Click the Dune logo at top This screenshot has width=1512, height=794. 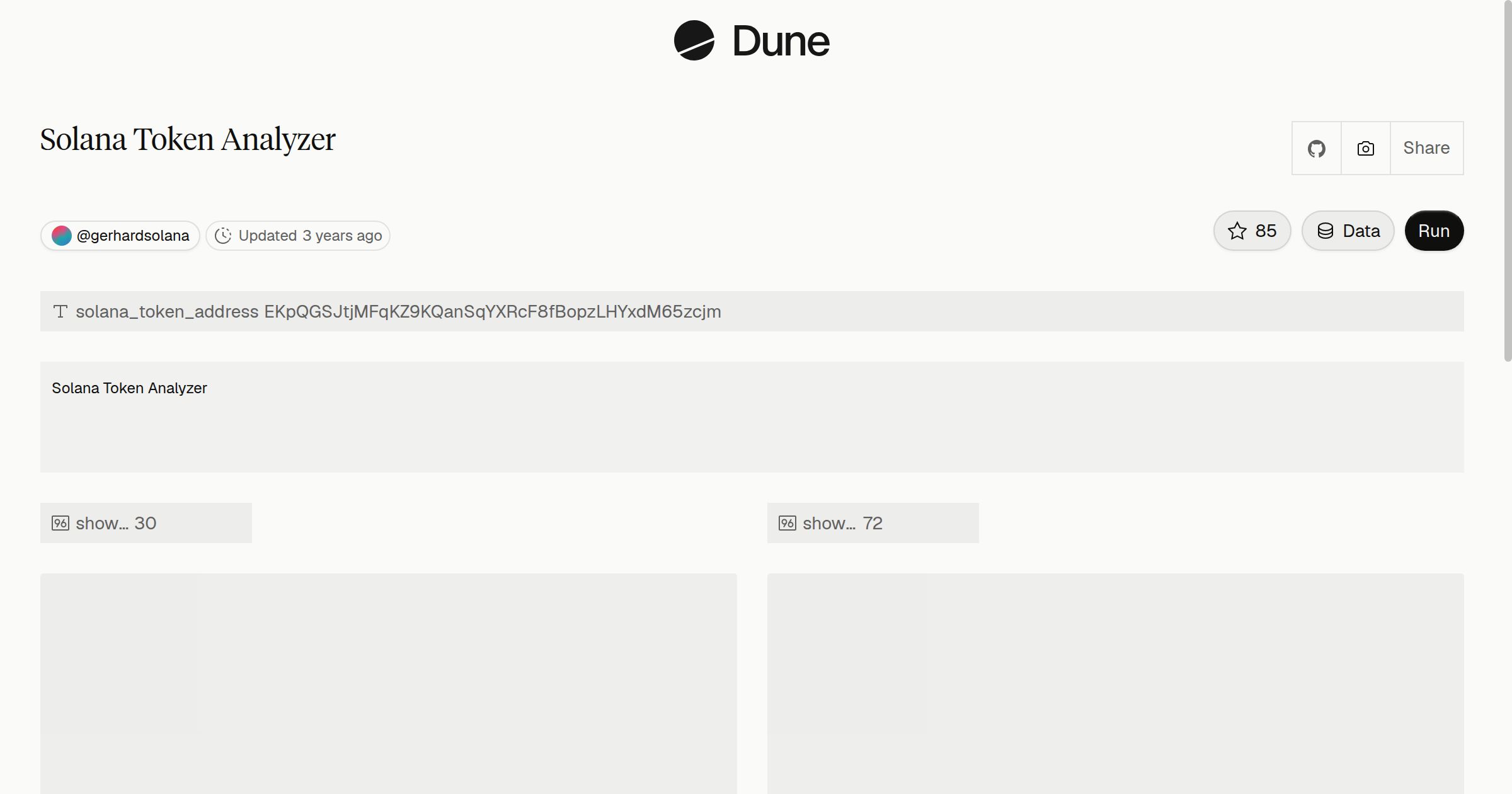tap(751, 41)
